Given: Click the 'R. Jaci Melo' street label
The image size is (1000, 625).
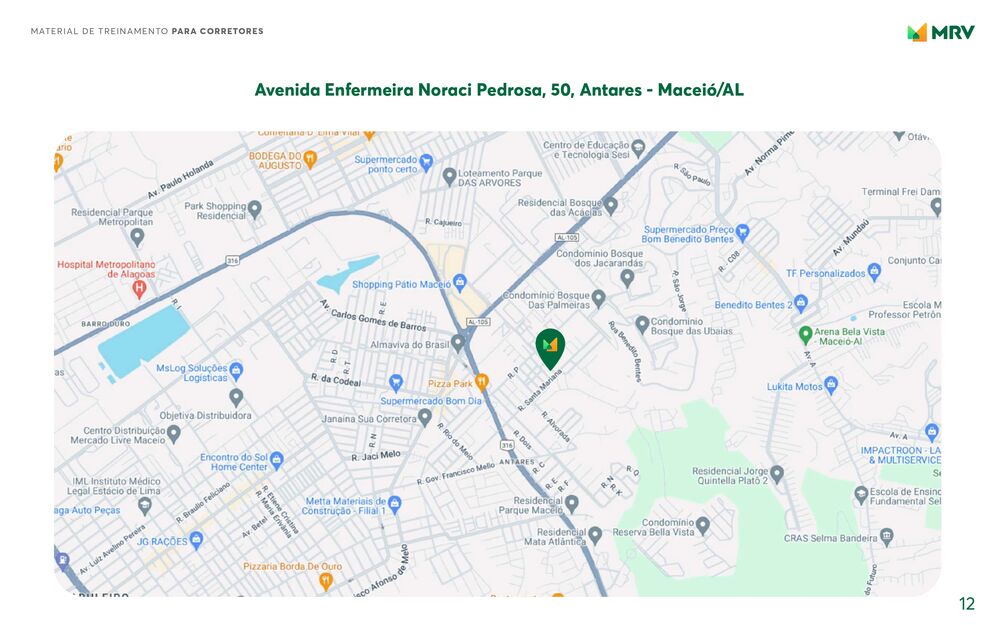Looking at the screenshot, I should [376, 456].
